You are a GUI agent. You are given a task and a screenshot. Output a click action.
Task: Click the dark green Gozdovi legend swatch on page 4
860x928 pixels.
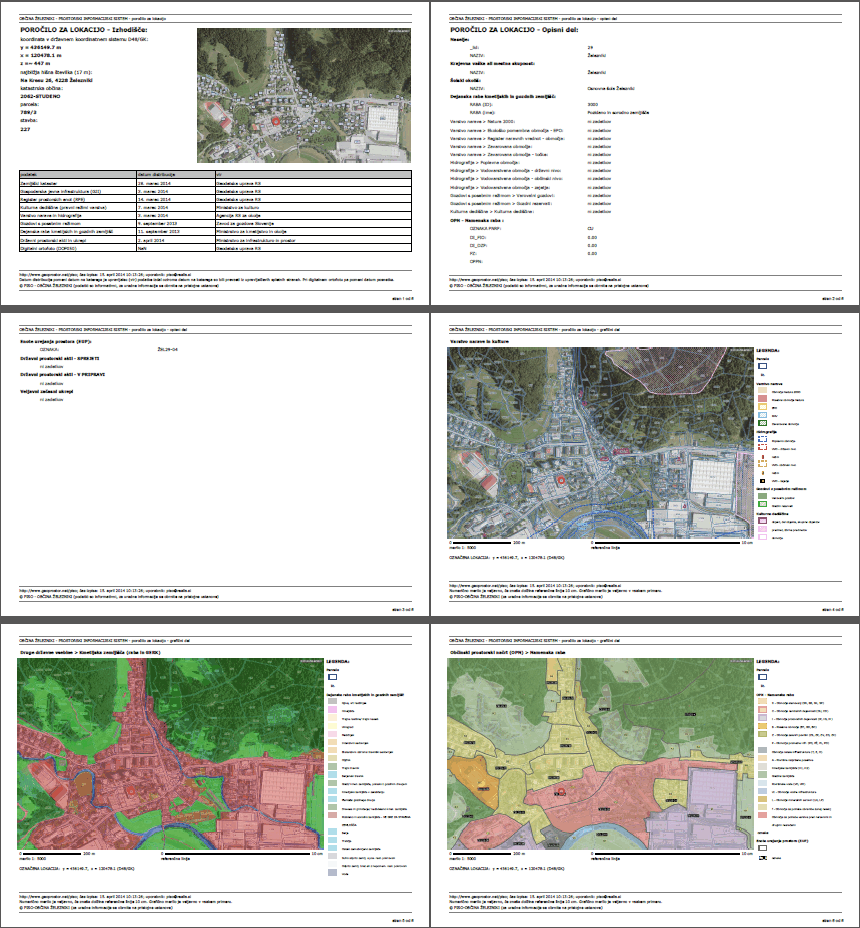[x=761, y=495]
